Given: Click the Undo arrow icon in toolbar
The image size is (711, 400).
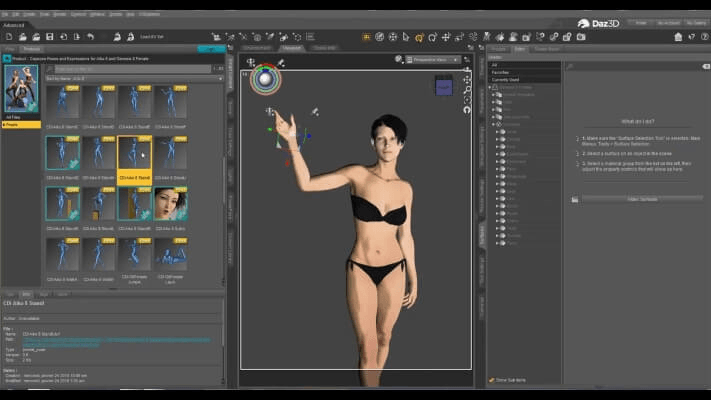Looking at the screenshot, I should (x=90, y=37).
